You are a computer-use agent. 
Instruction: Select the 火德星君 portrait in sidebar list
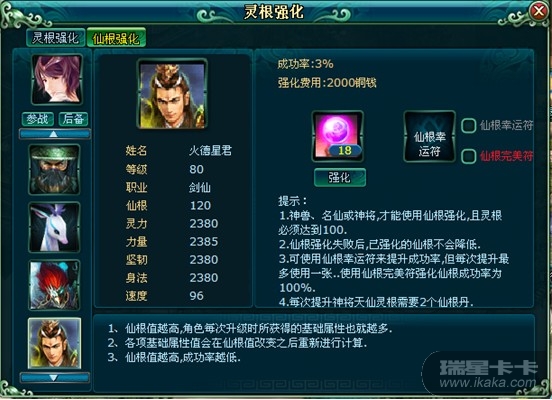pyautogui.click(x=54, y=343)
